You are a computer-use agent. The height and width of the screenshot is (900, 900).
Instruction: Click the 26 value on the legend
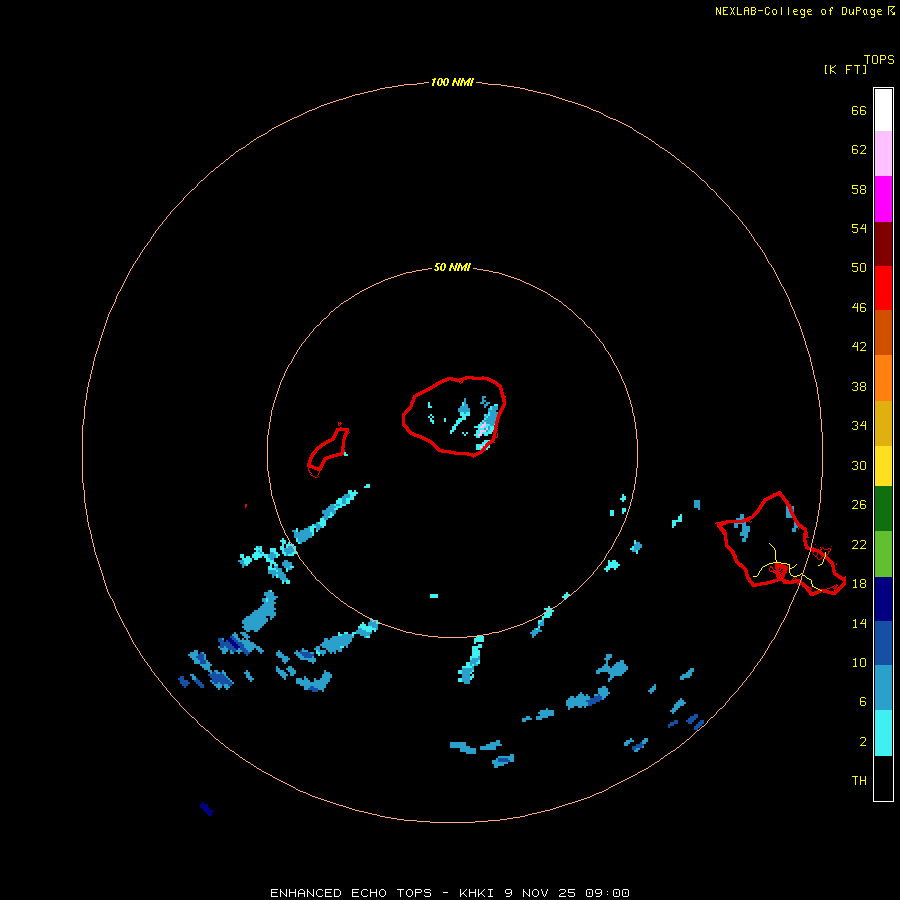[859, 505]
